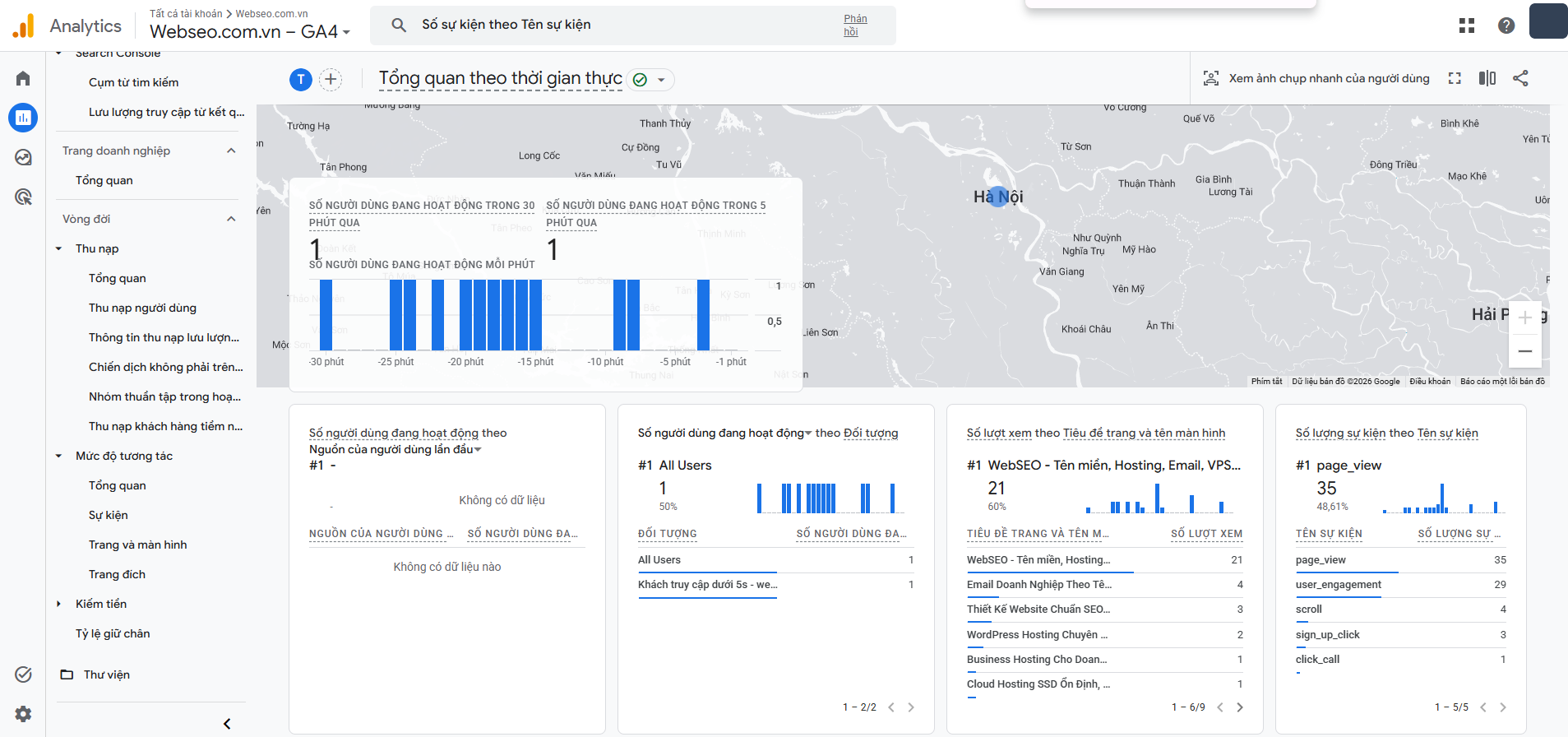Screen dimensions: 1568x737
Task: Click the Library folder icon
Action: point(67,674)
